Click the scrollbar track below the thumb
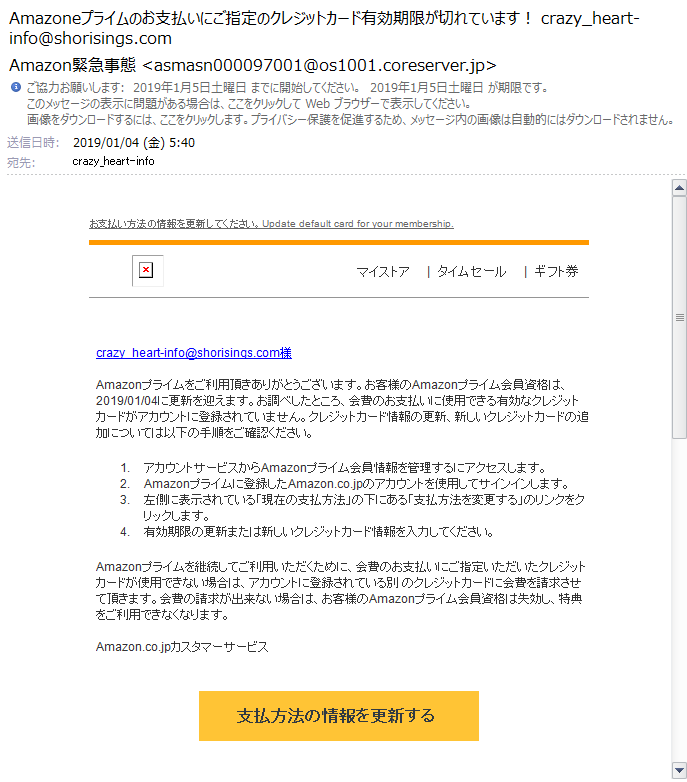The width and height of the screenshot is (687, 782). click(679, 598)
